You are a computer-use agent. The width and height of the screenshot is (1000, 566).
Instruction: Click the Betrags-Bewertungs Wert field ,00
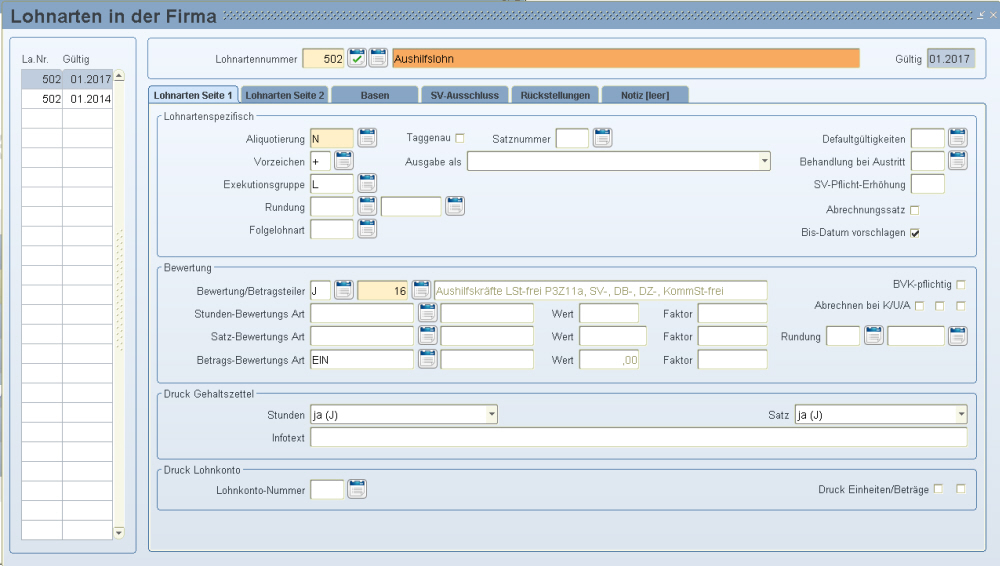click(609, 359)
